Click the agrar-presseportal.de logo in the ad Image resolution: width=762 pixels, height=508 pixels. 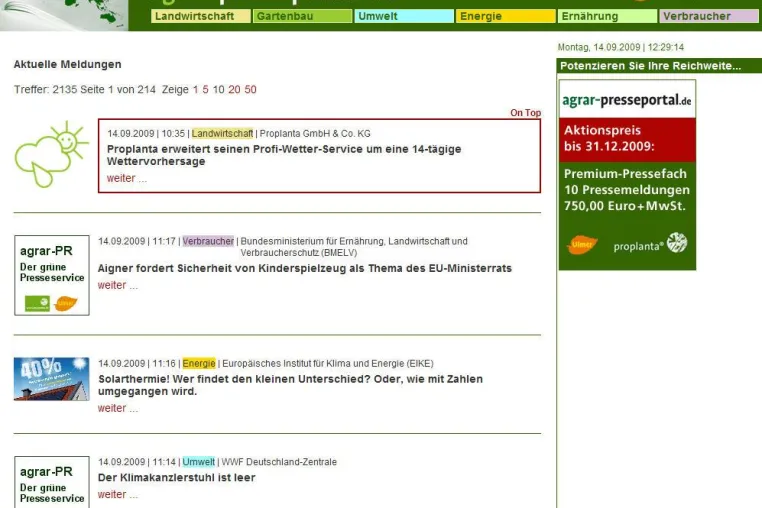(627, 100)
